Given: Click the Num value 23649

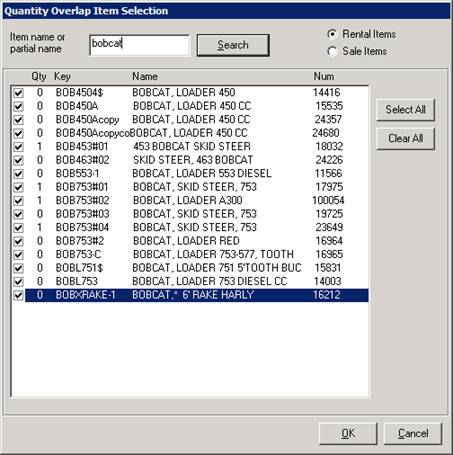Looking at the screenshot, I should [329, 227].
